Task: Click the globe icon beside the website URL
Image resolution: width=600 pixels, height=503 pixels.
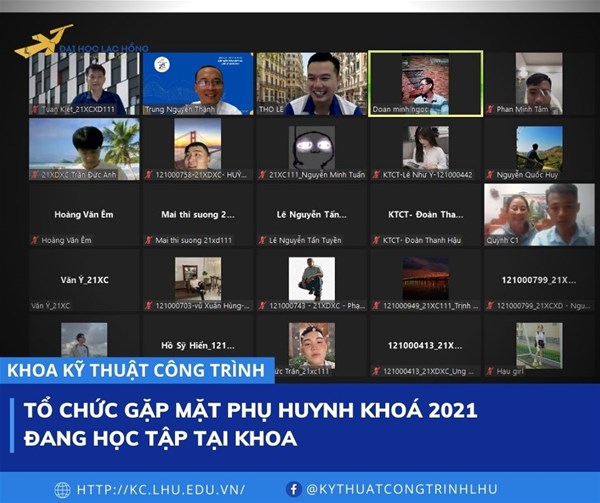Action: pyautogui.click(x=62, y=489)
